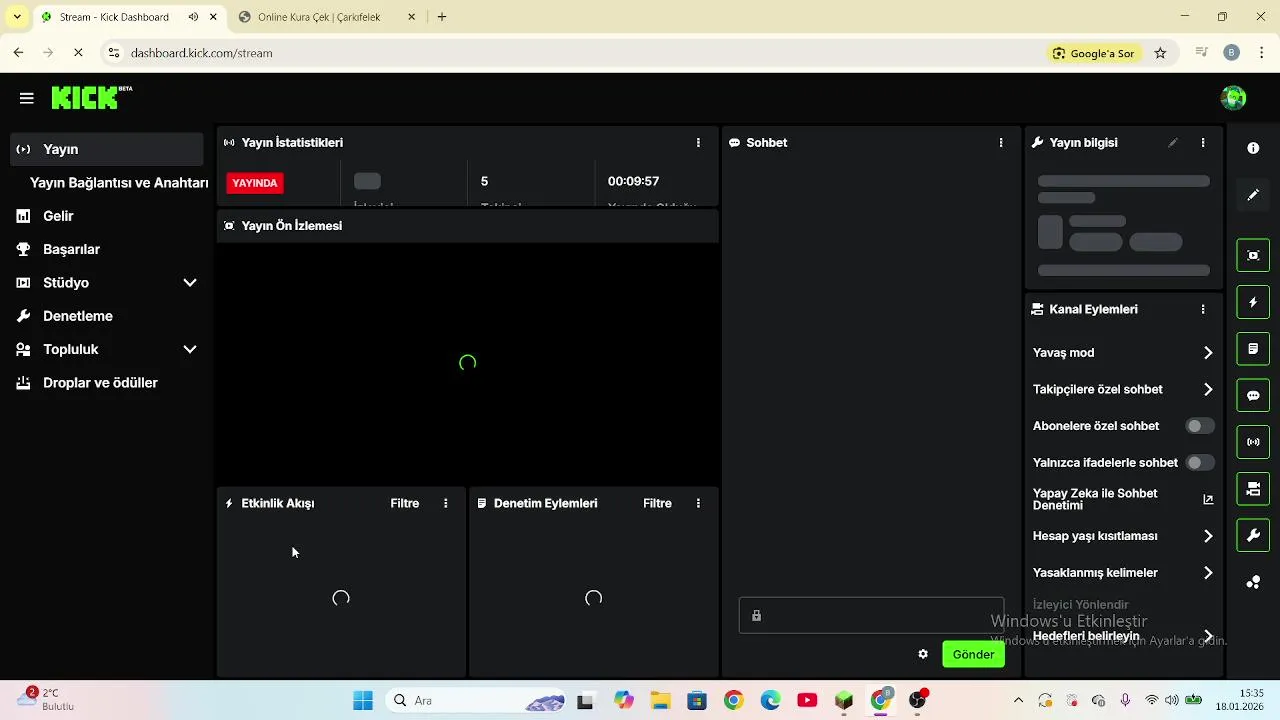Click the pencil edit icon in right sidebar
The image size is (1280, 720).
pos(1253,195)
